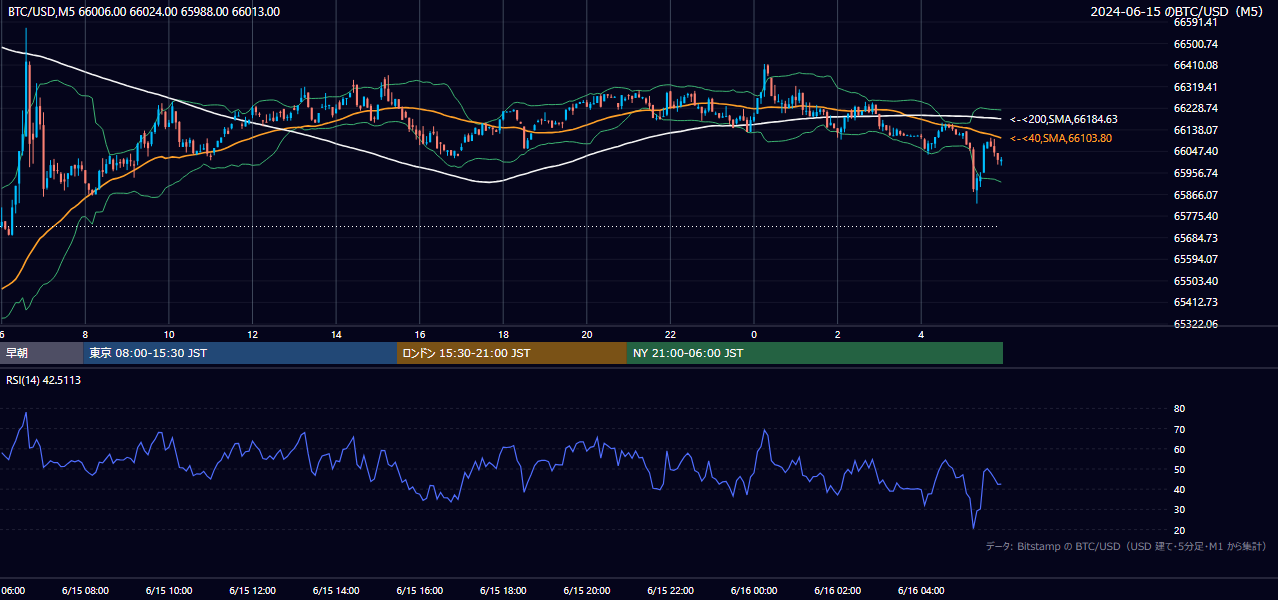Click the 6/15 22:00 bottom date label
Image resolution: width=1278 pixels, height=600 pixels.
[670, 590]
